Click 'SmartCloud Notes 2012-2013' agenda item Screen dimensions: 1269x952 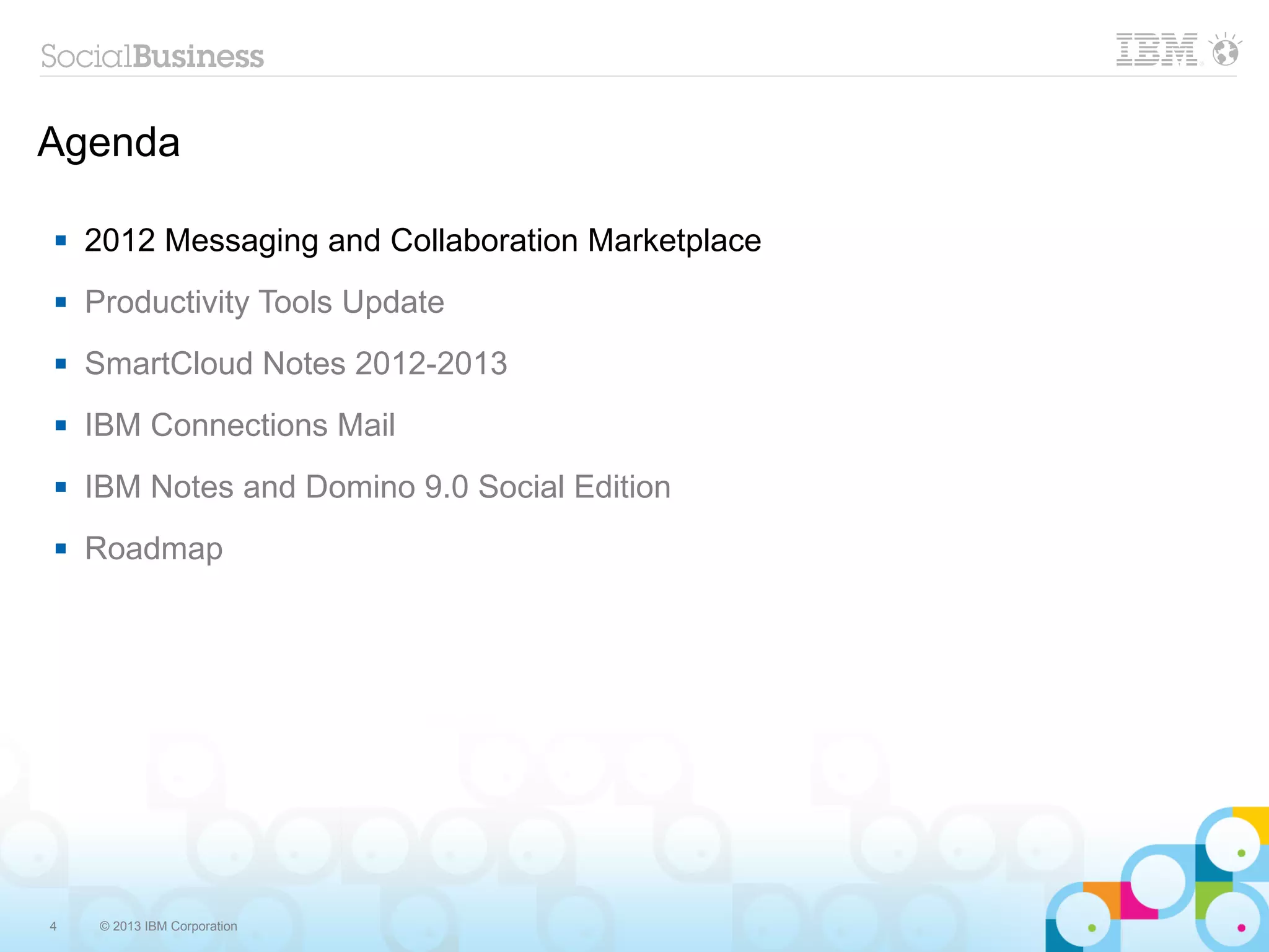coord(296,364)
